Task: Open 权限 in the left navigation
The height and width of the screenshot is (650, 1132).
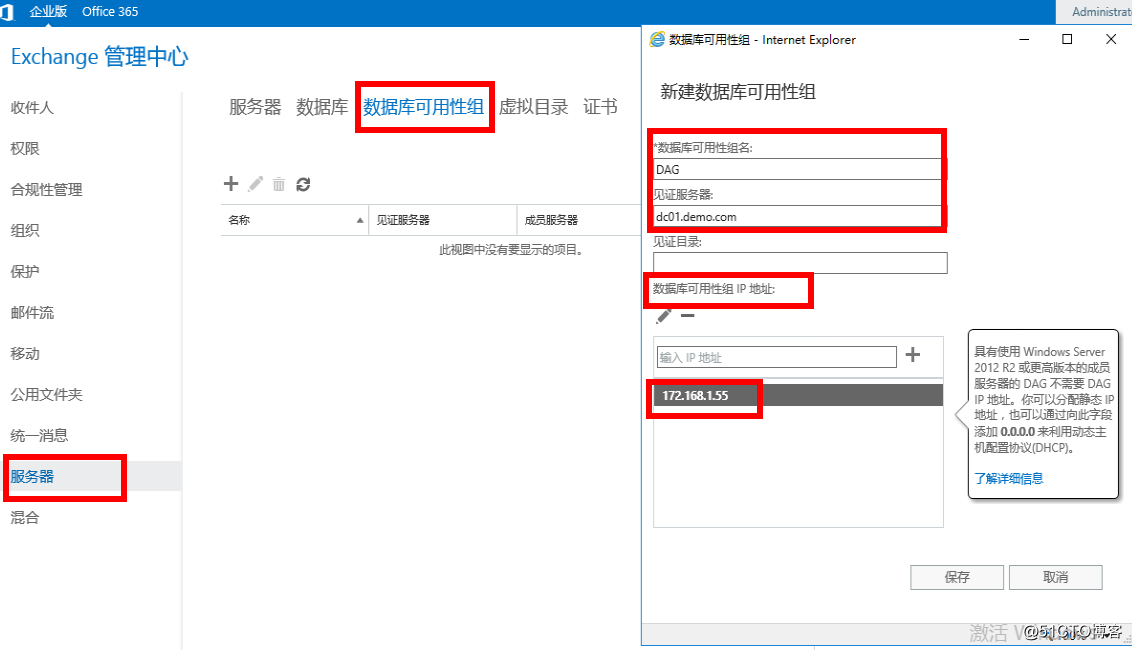Action: [25, 149]
